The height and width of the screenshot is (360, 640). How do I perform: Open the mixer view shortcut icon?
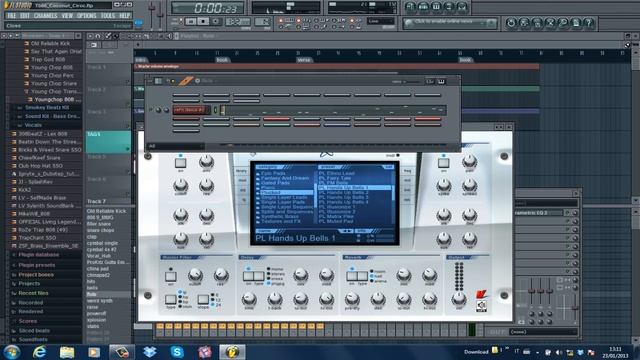461,7
